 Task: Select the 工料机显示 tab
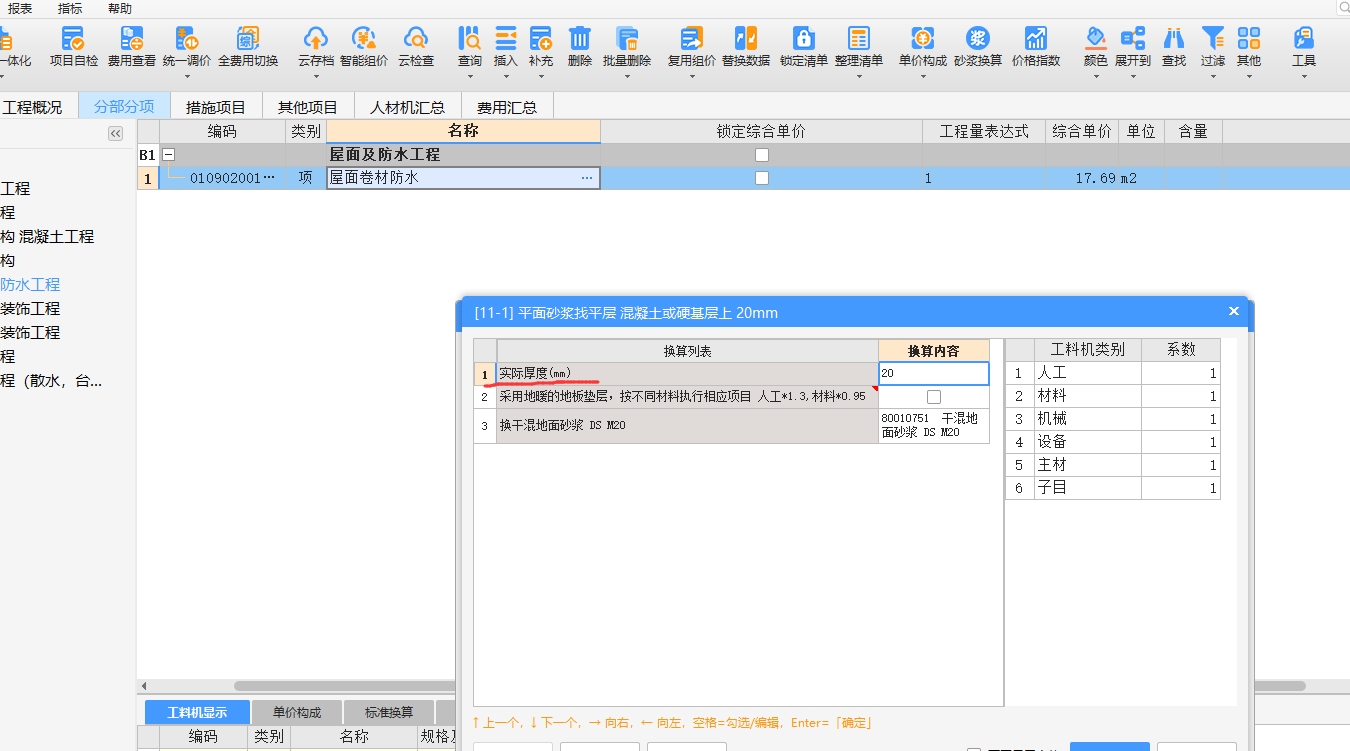[x=197, y=712]
